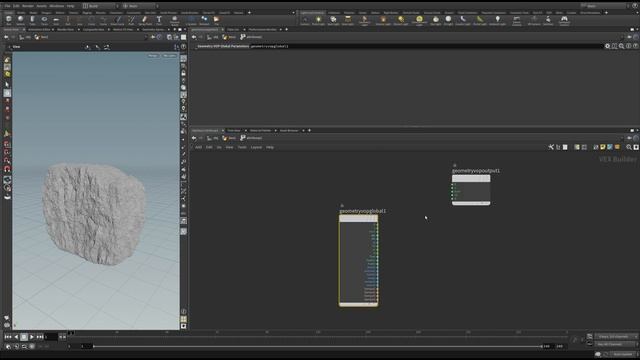Click the yellow sticky note icon

coord(602,147)
